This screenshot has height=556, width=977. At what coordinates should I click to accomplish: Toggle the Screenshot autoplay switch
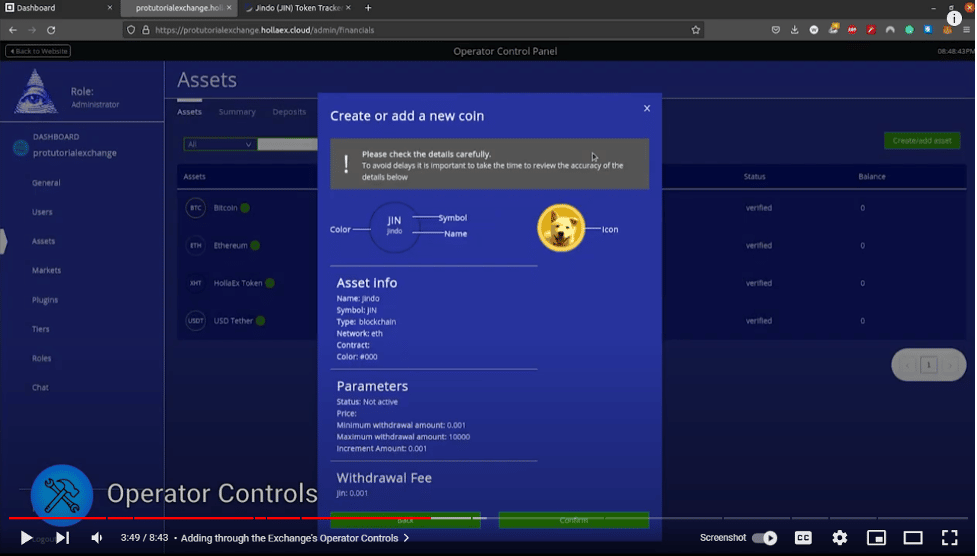coord(765,537)
